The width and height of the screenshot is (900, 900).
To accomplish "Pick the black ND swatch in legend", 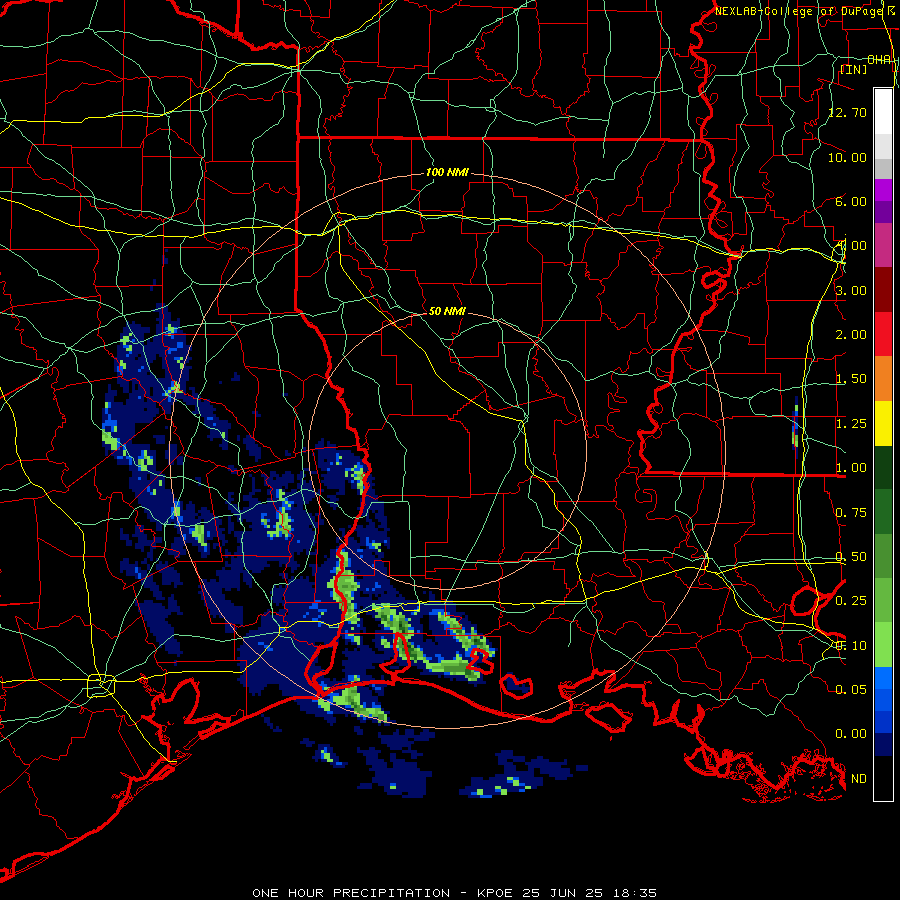I will (883, 778).
